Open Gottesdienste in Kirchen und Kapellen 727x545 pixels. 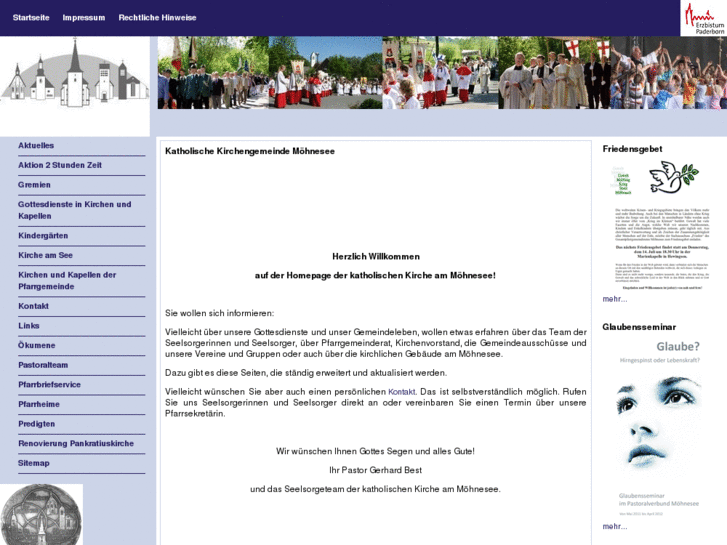coord(75,210)
